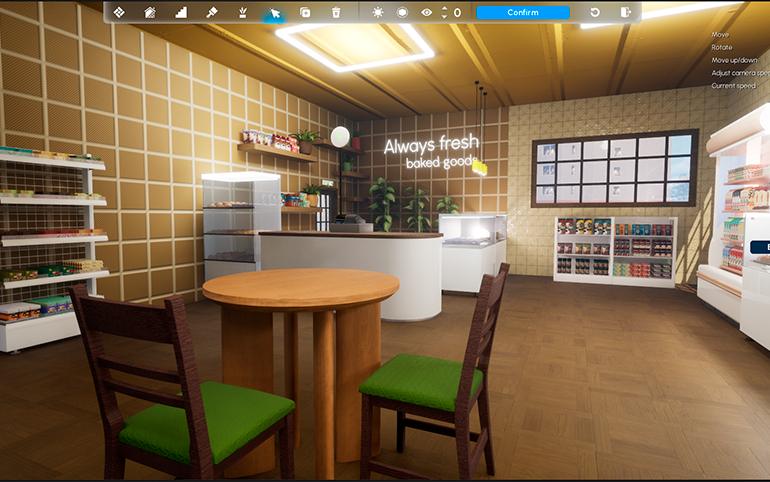
Task: Click the duplicate object icon
Action: [x=305, y=12]
